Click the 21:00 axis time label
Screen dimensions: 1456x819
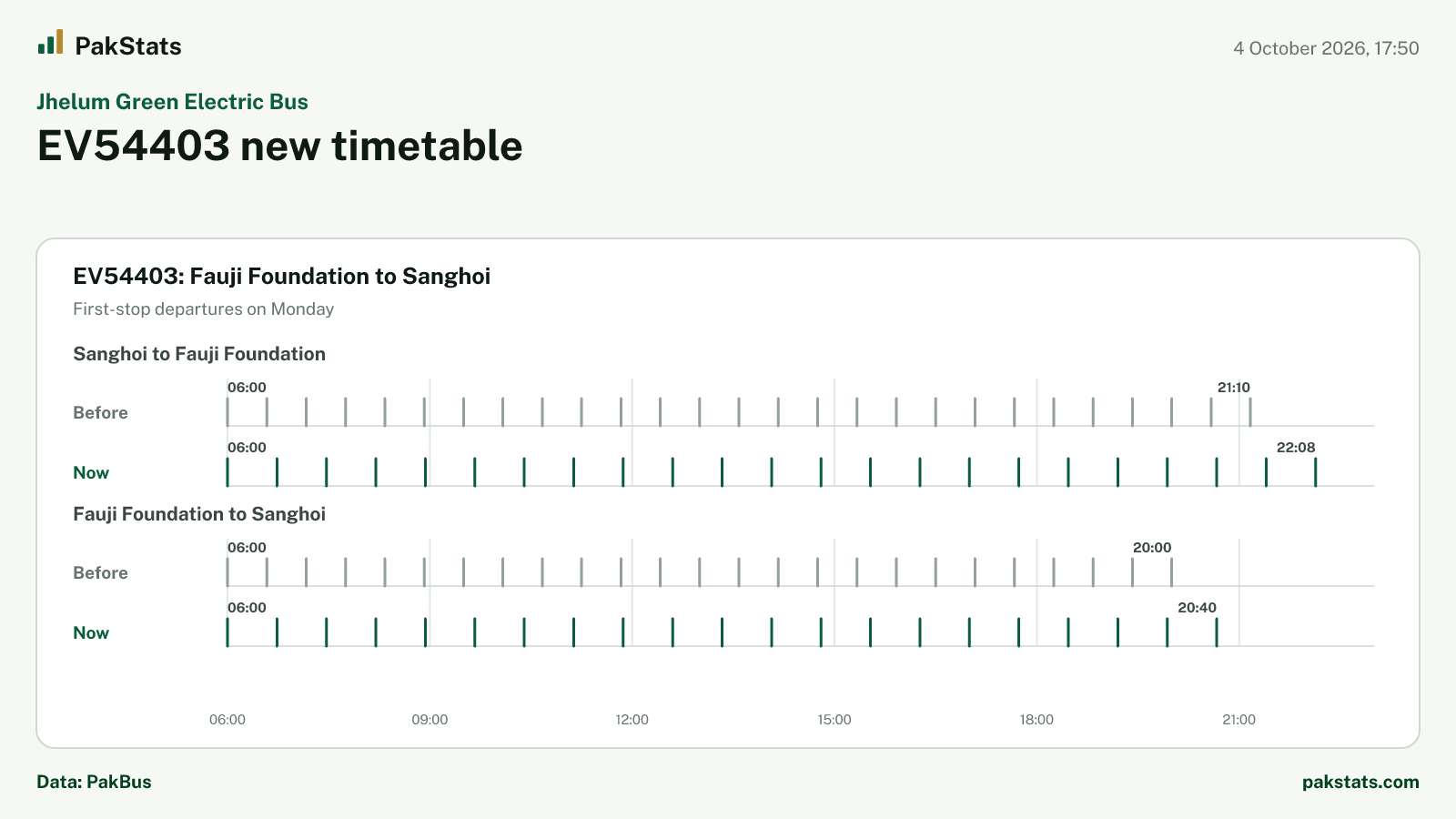tap(1239, 719)
